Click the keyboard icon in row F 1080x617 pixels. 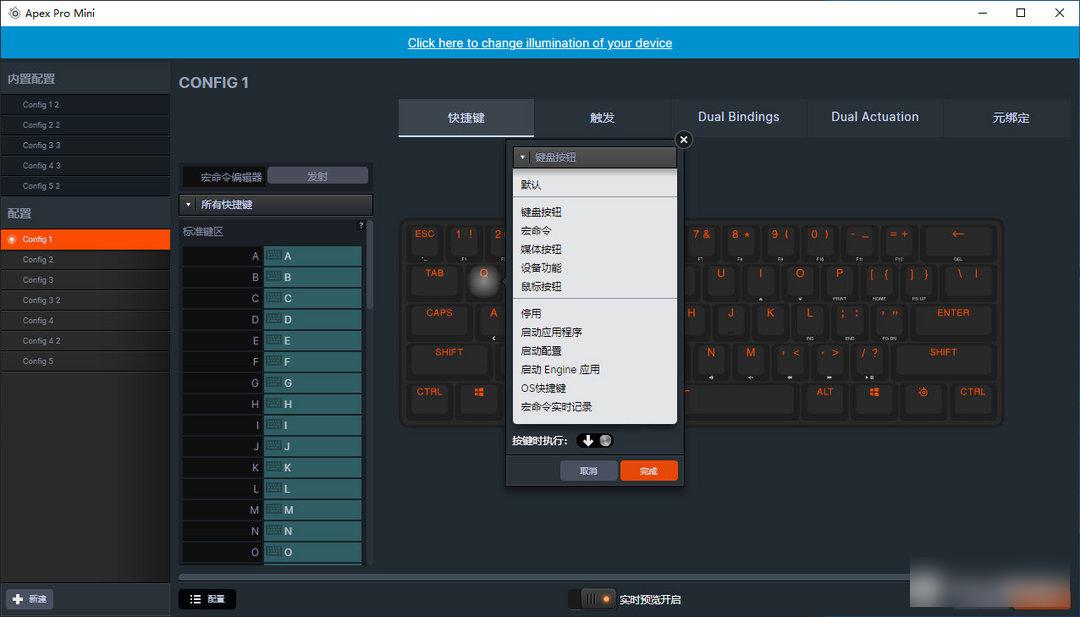tap(273, 362)
